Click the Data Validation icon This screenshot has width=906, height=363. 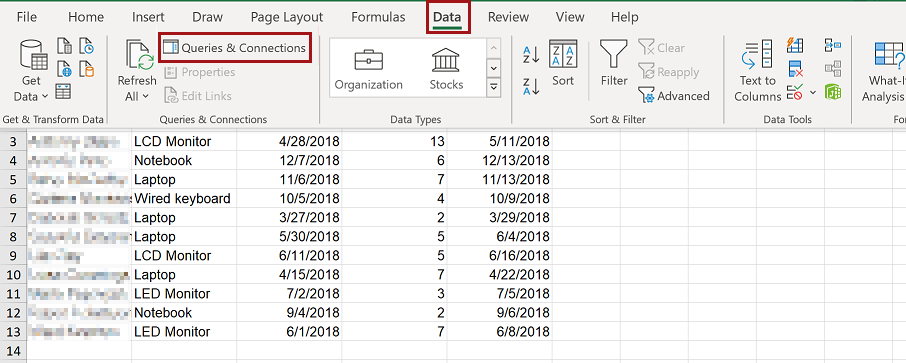(795, 91)
